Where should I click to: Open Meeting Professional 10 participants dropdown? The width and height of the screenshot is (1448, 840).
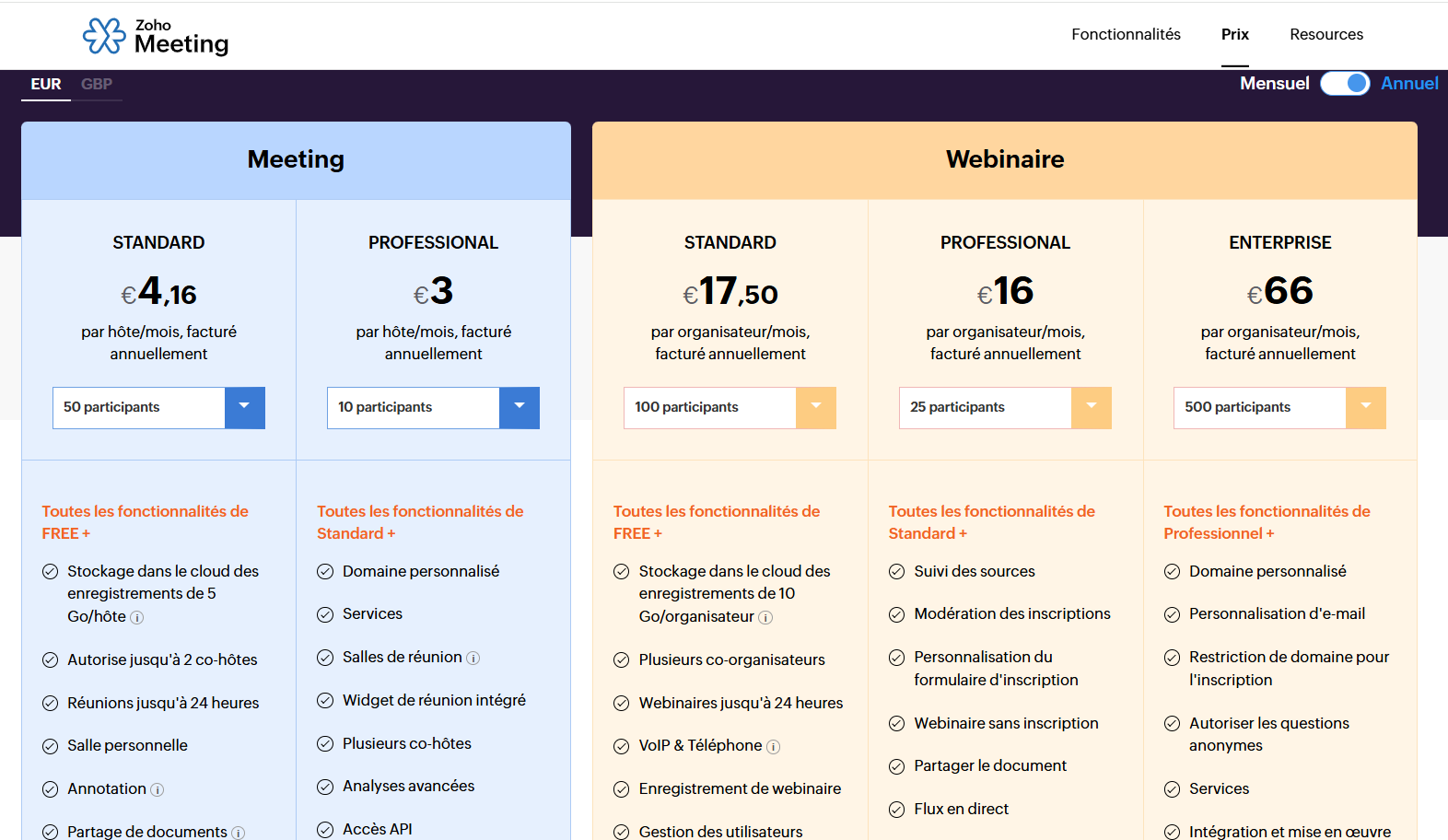point(433,408)
